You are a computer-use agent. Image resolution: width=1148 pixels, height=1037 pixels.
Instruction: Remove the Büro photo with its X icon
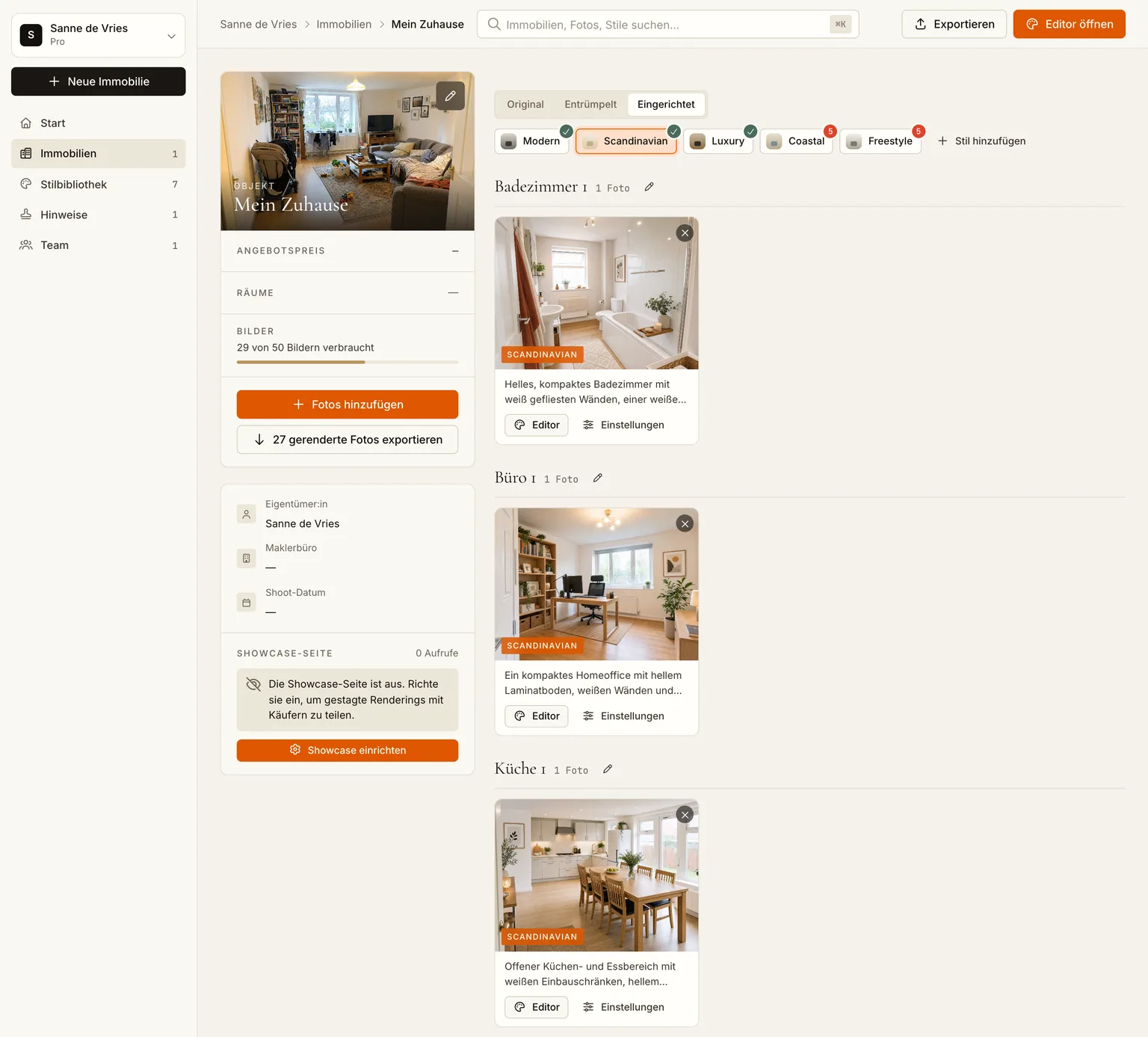[685, 524]
